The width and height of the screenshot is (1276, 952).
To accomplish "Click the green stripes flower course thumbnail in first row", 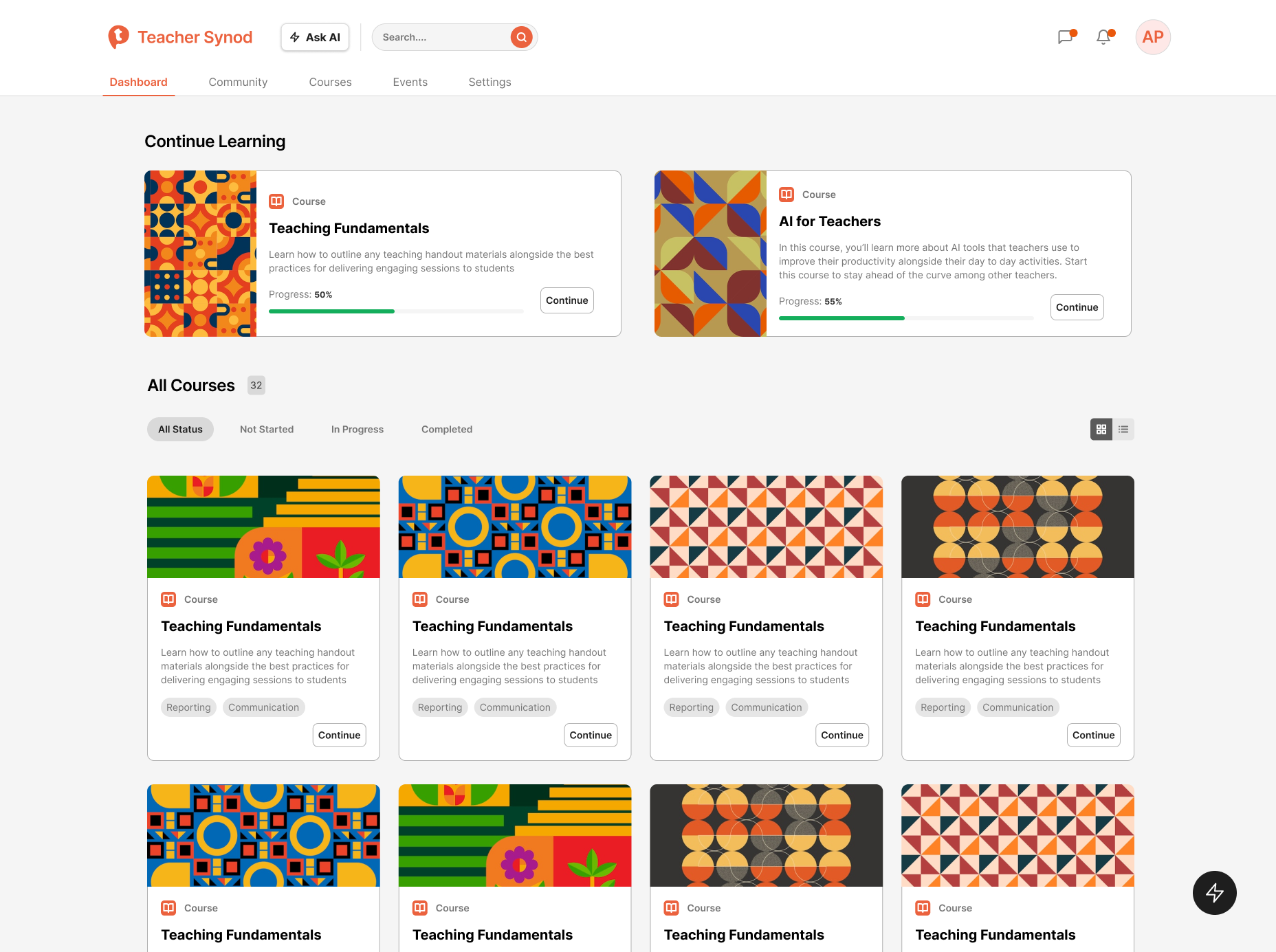I will coord(263,527).
